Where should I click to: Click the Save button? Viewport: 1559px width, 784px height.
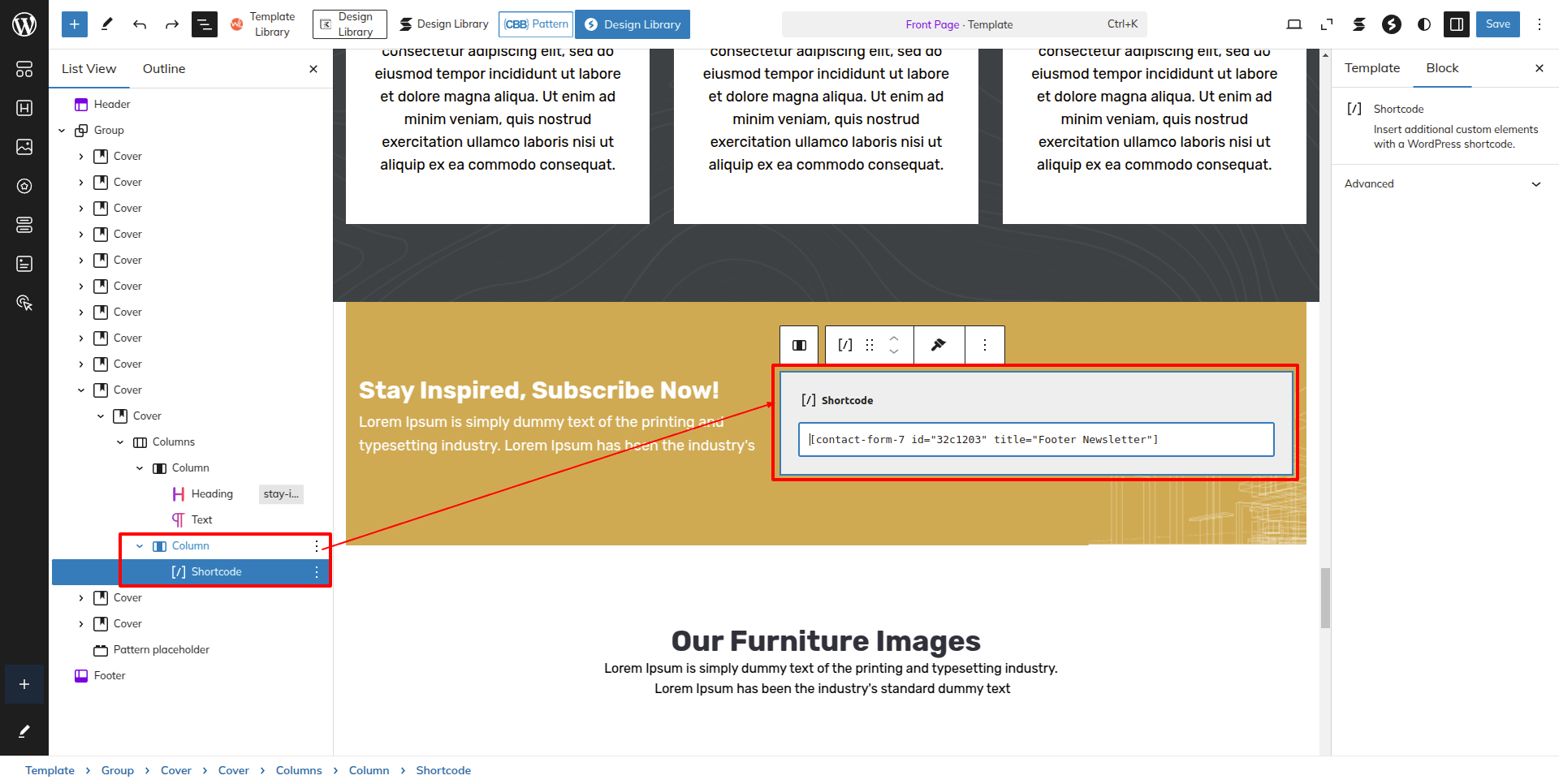pos(1497,24)
